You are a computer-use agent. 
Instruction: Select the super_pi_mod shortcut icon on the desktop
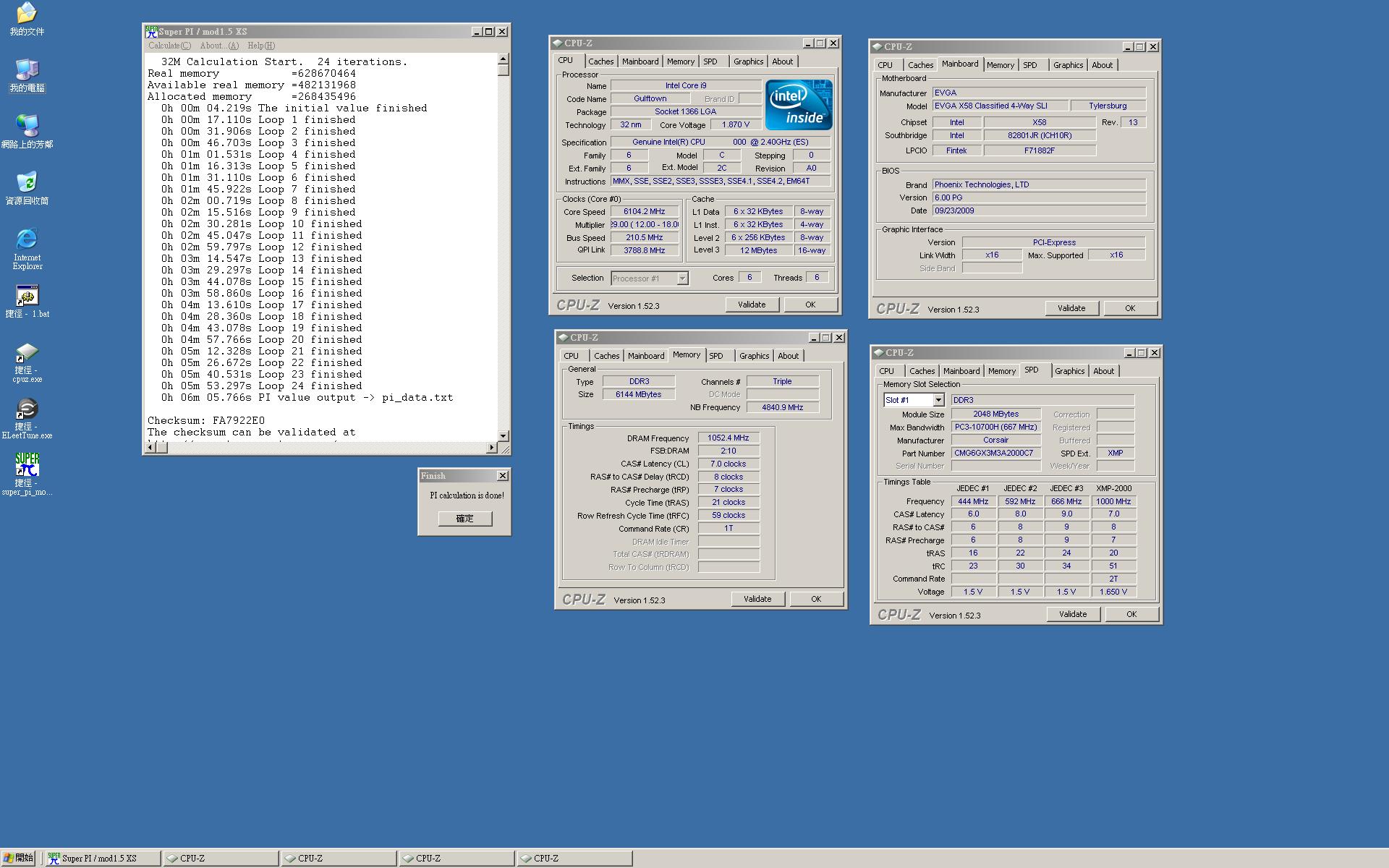tap(27, 475)
